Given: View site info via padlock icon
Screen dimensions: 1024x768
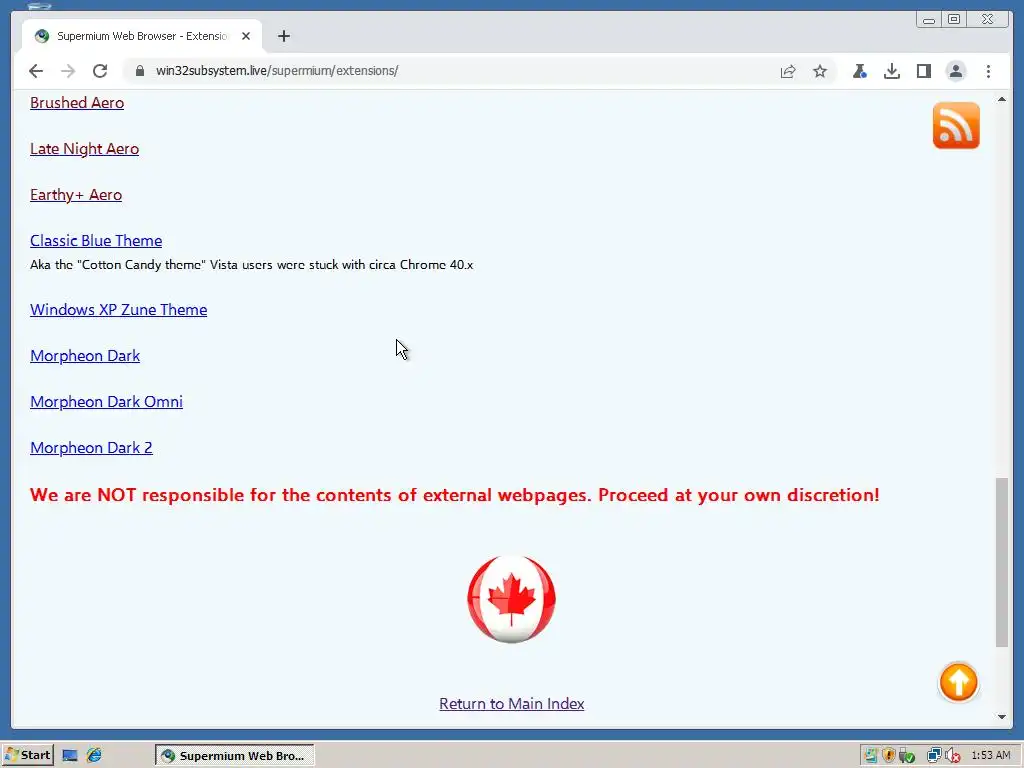Looking at the screenshot, I should pos(139,71).
